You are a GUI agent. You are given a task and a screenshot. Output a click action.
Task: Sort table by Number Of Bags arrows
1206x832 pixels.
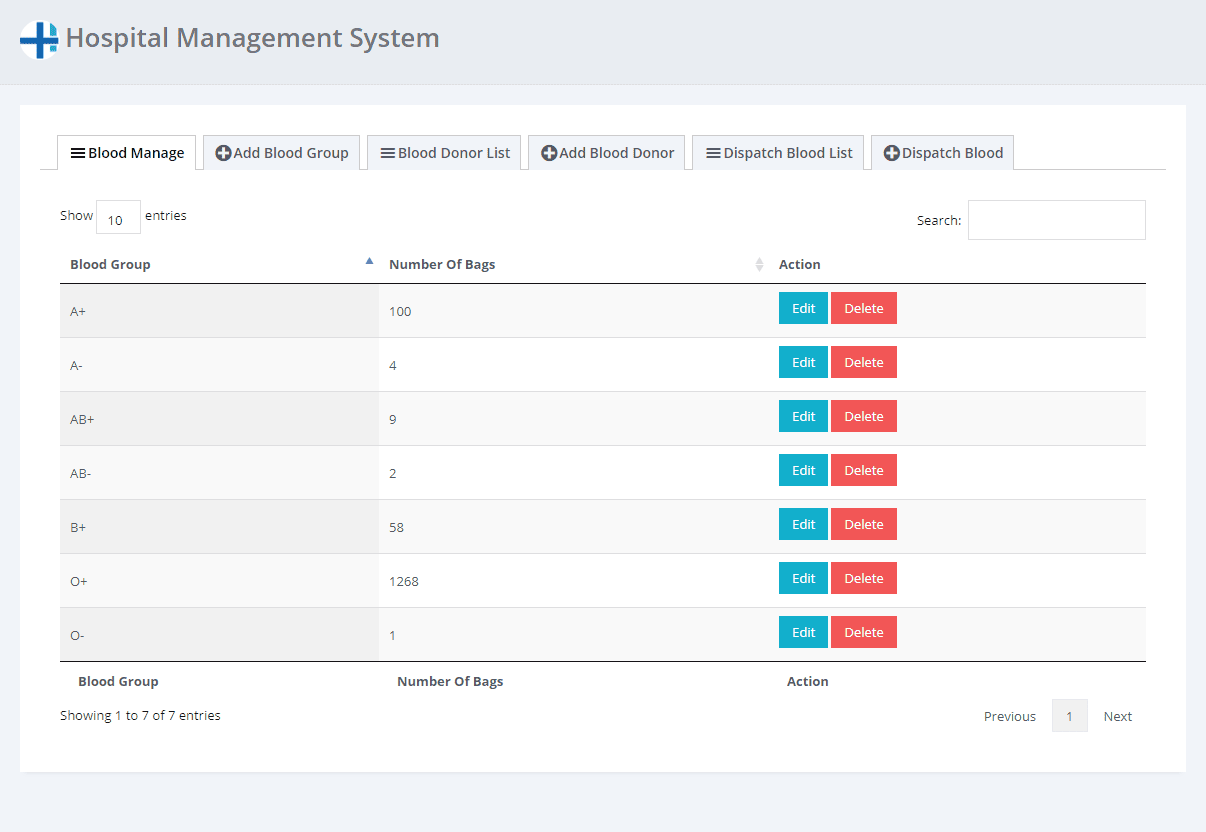tap(759, 265)
